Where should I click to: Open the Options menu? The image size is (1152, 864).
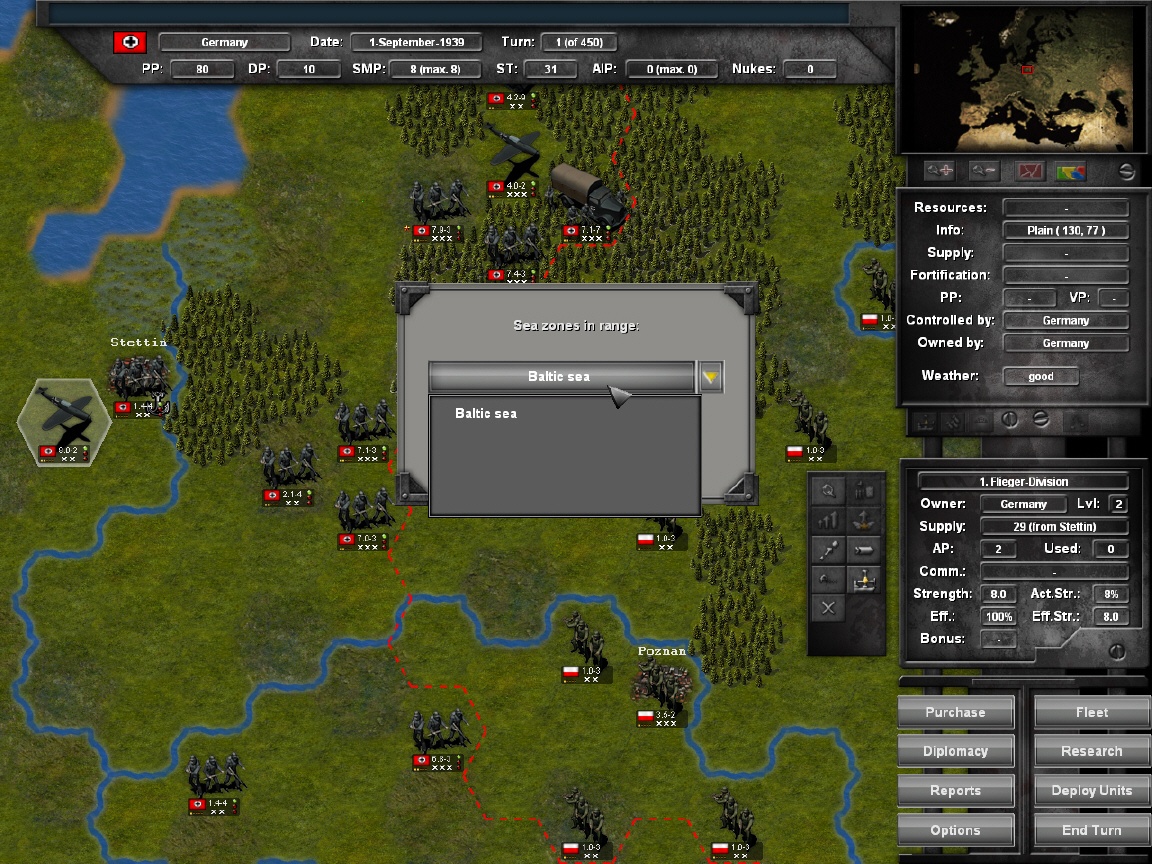coord(954,829)
